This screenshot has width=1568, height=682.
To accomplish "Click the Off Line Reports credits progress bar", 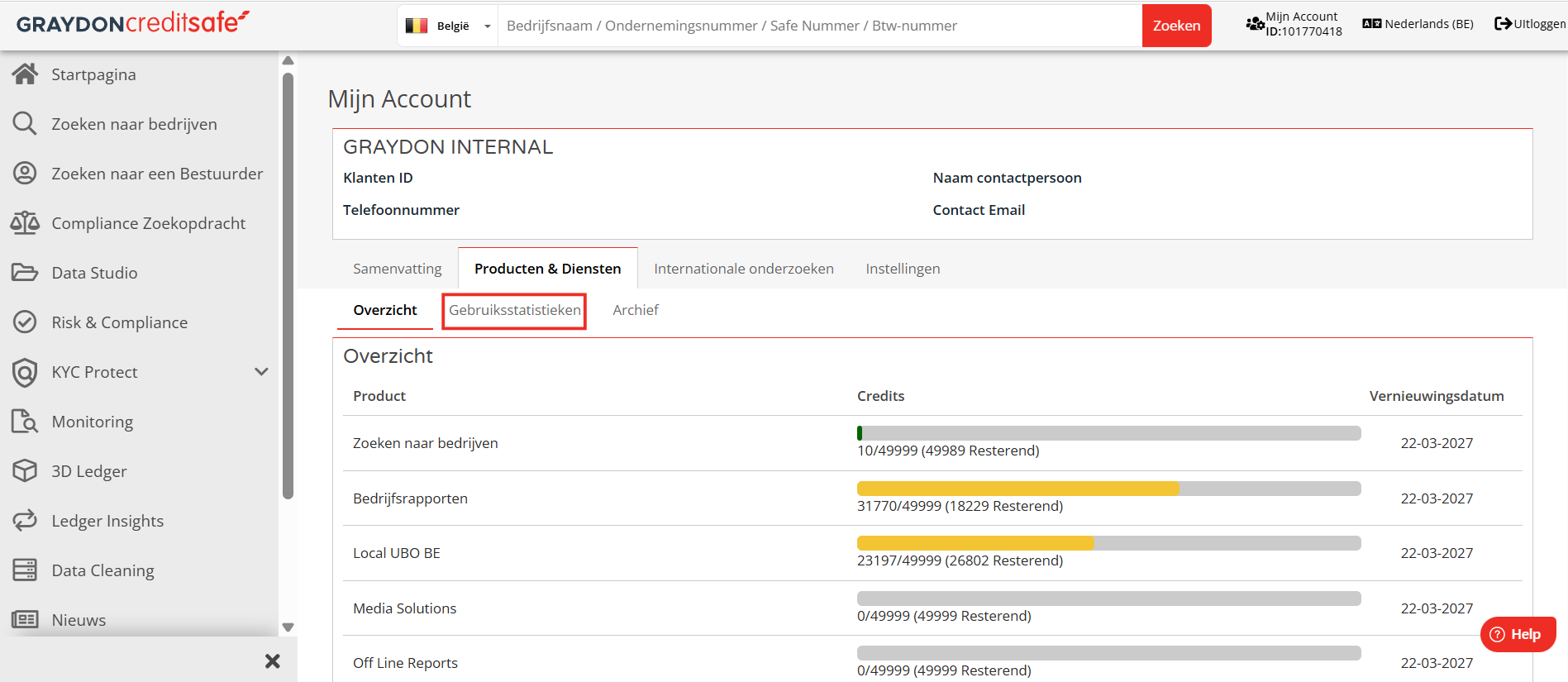I will coord(1108,653).
